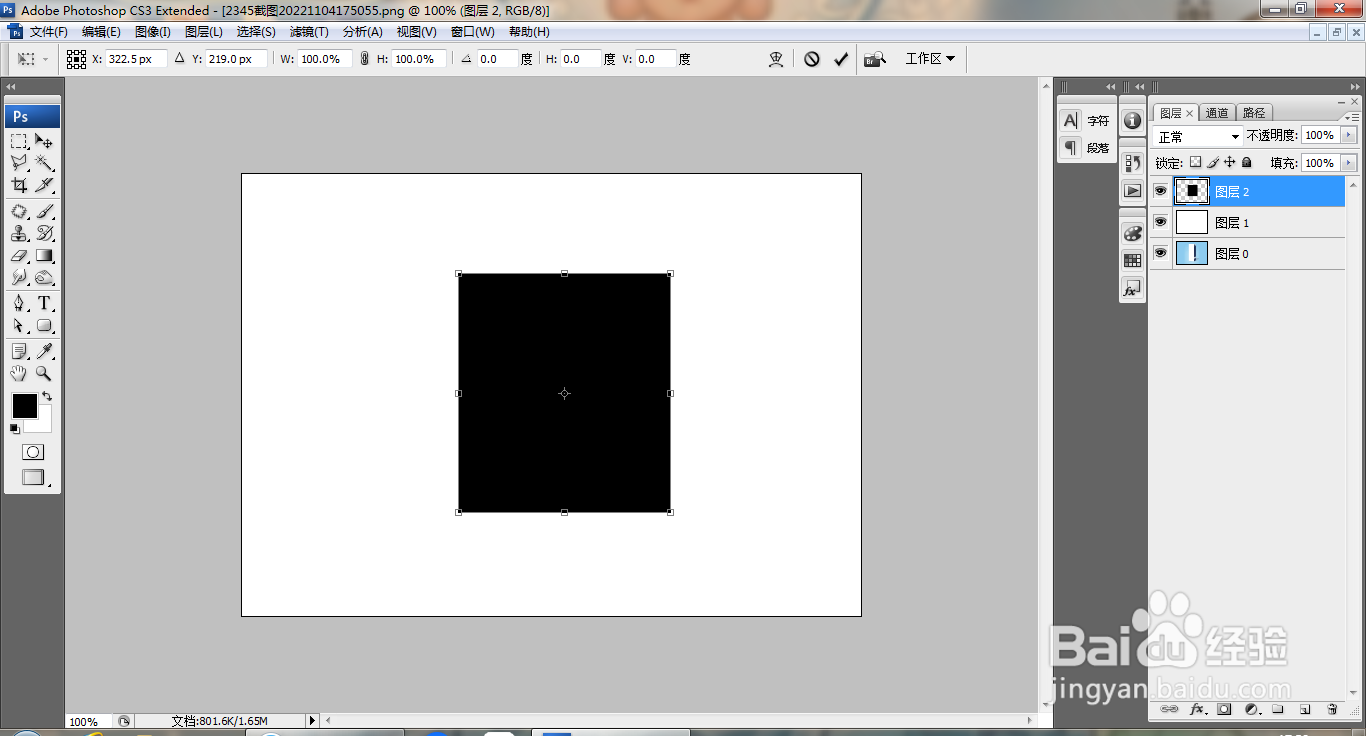Open 工作区 workspace dropdown
The image size is (1366, 736).
(930, 59)
